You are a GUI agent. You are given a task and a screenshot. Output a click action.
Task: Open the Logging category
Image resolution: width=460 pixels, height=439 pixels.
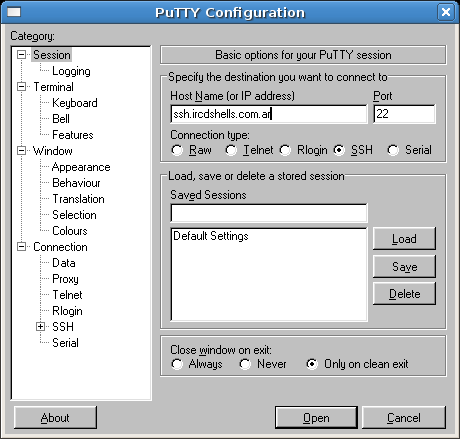tap(71, 71)
